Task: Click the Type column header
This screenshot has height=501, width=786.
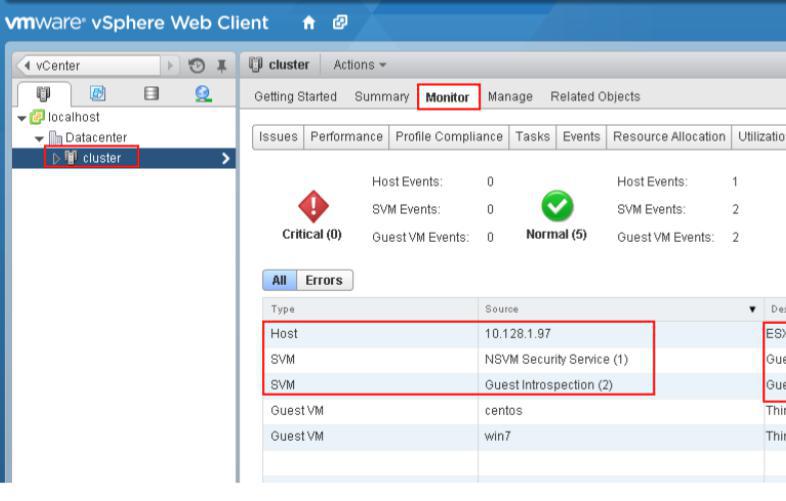Action: [370, 309]
